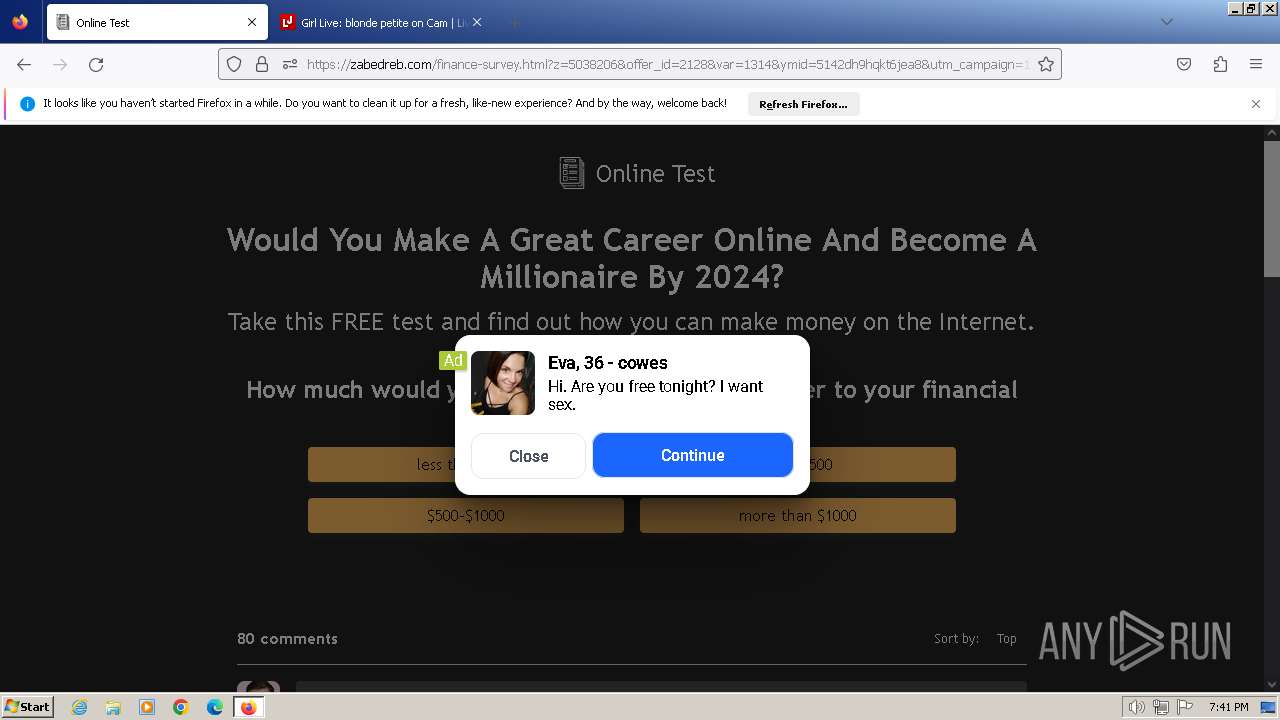Click the Eva, 36 - cowes name text

pos(607,363)
